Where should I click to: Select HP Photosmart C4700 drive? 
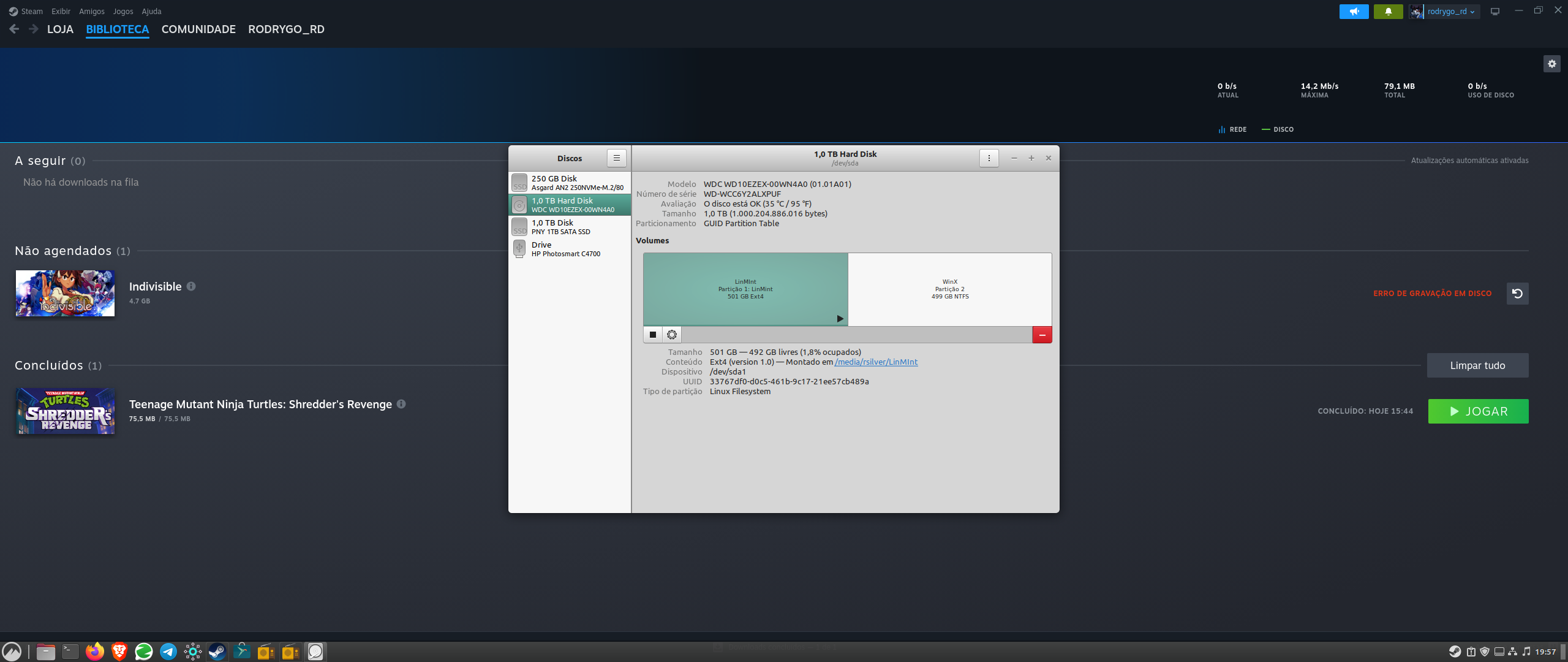(x=570, y=249)
